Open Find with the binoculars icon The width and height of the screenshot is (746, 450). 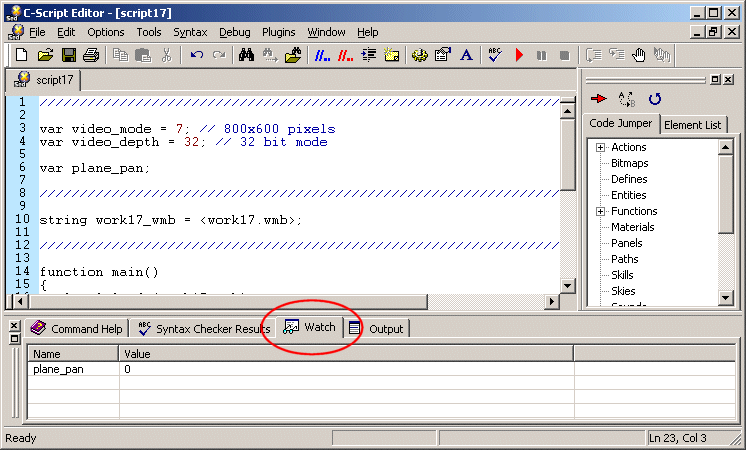pyautogui.click(x=246, y=55)
